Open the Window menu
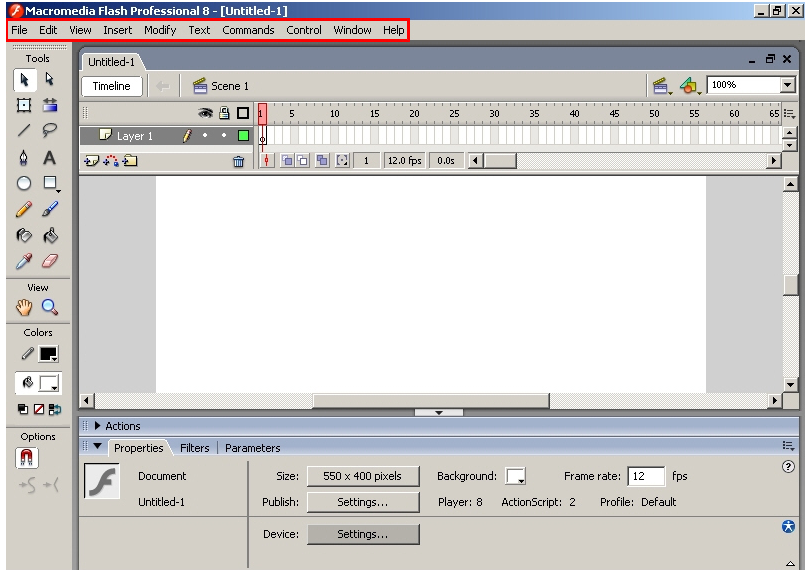Image resolution: width=806 pixels, height=572 pixels. coord(352,30)
